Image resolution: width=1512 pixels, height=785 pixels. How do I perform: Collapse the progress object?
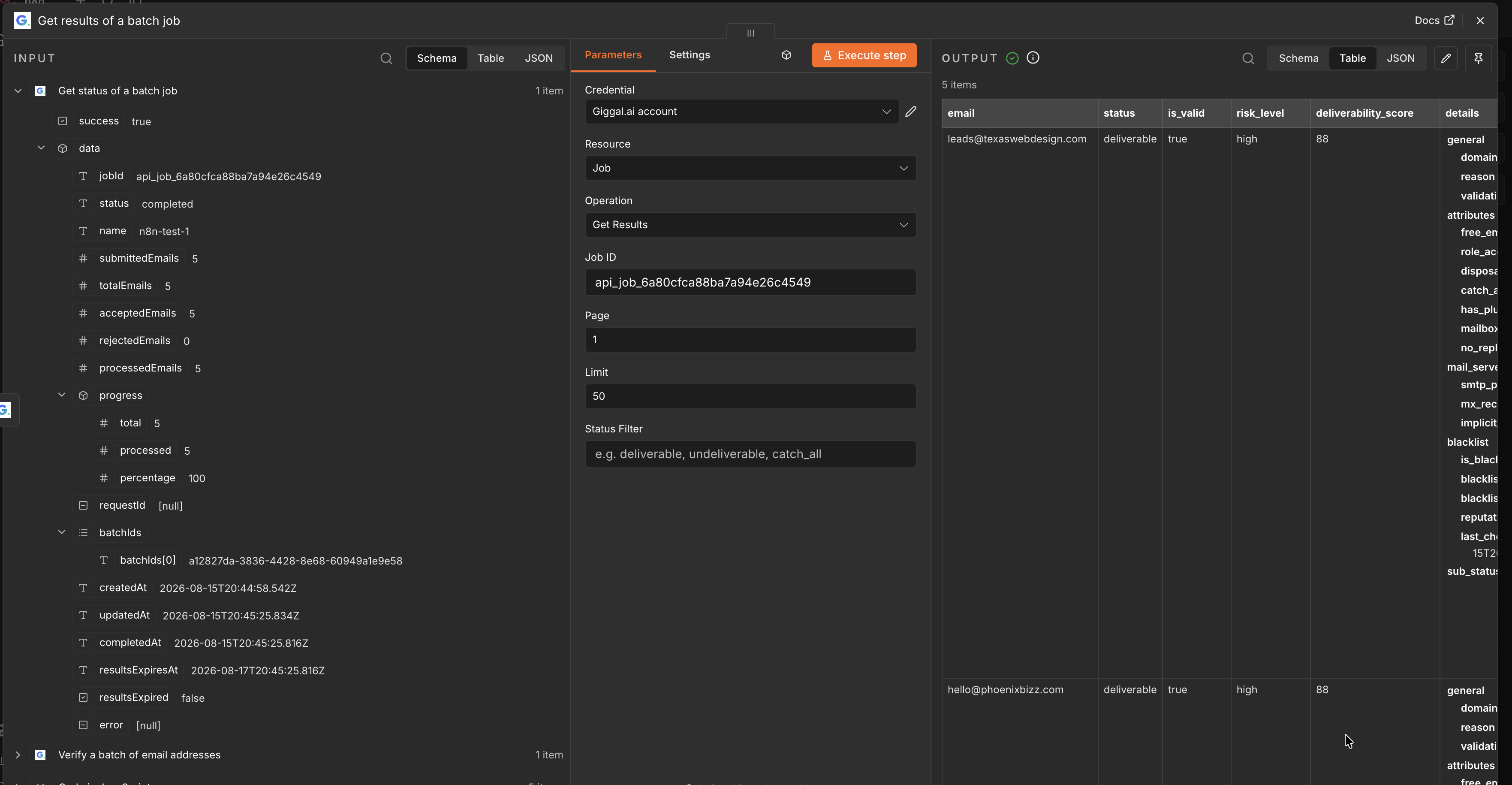(62, 395)
